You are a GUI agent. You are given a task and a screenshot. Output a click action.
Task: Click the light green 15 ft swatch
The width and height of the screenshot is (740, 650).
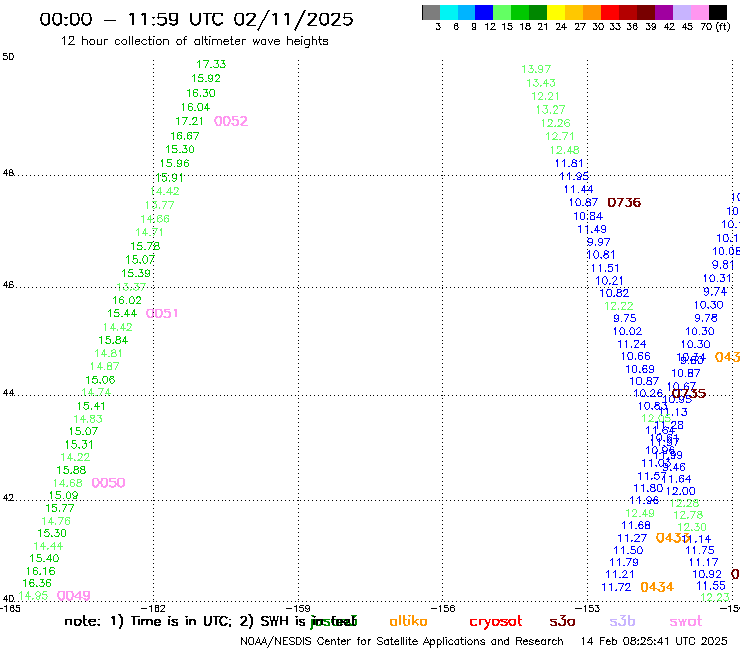(502, 12)
